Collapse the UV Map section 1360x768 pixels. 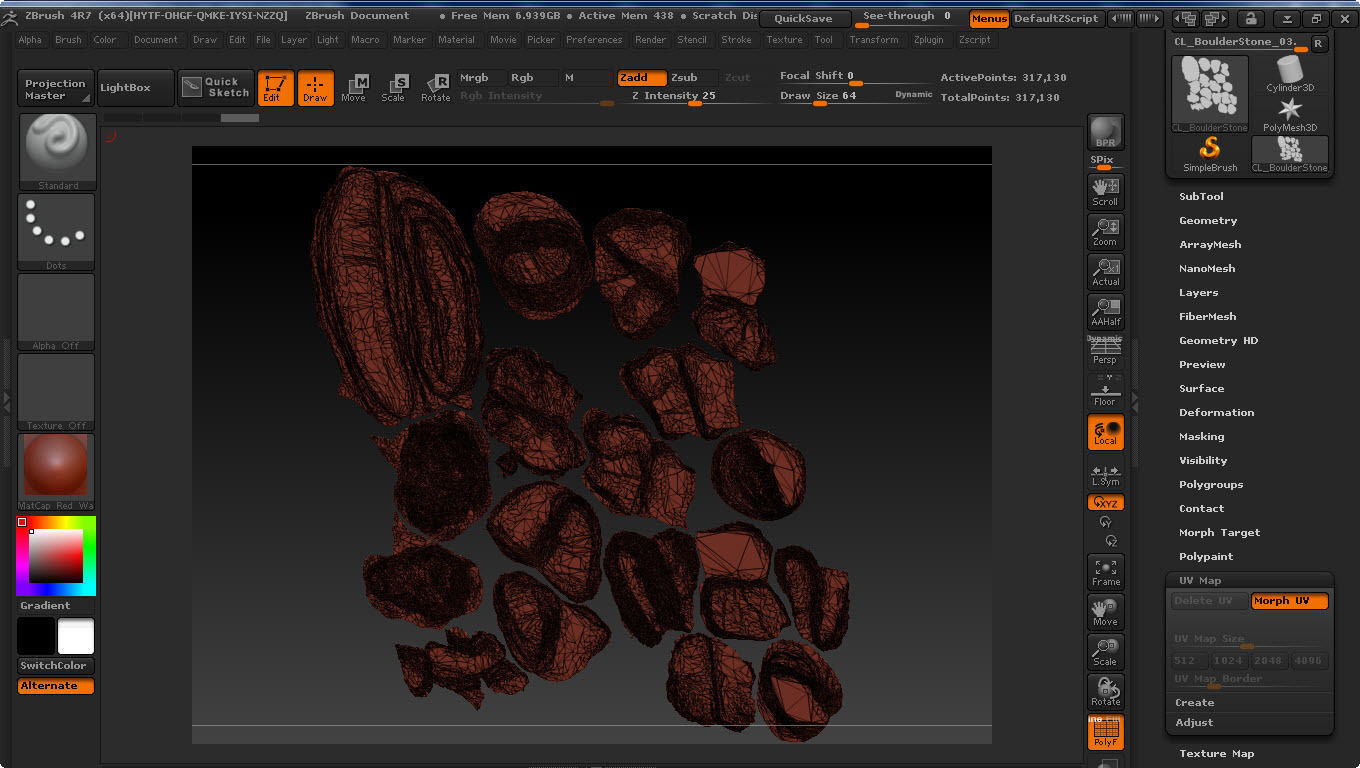(x=1200, y=581)
